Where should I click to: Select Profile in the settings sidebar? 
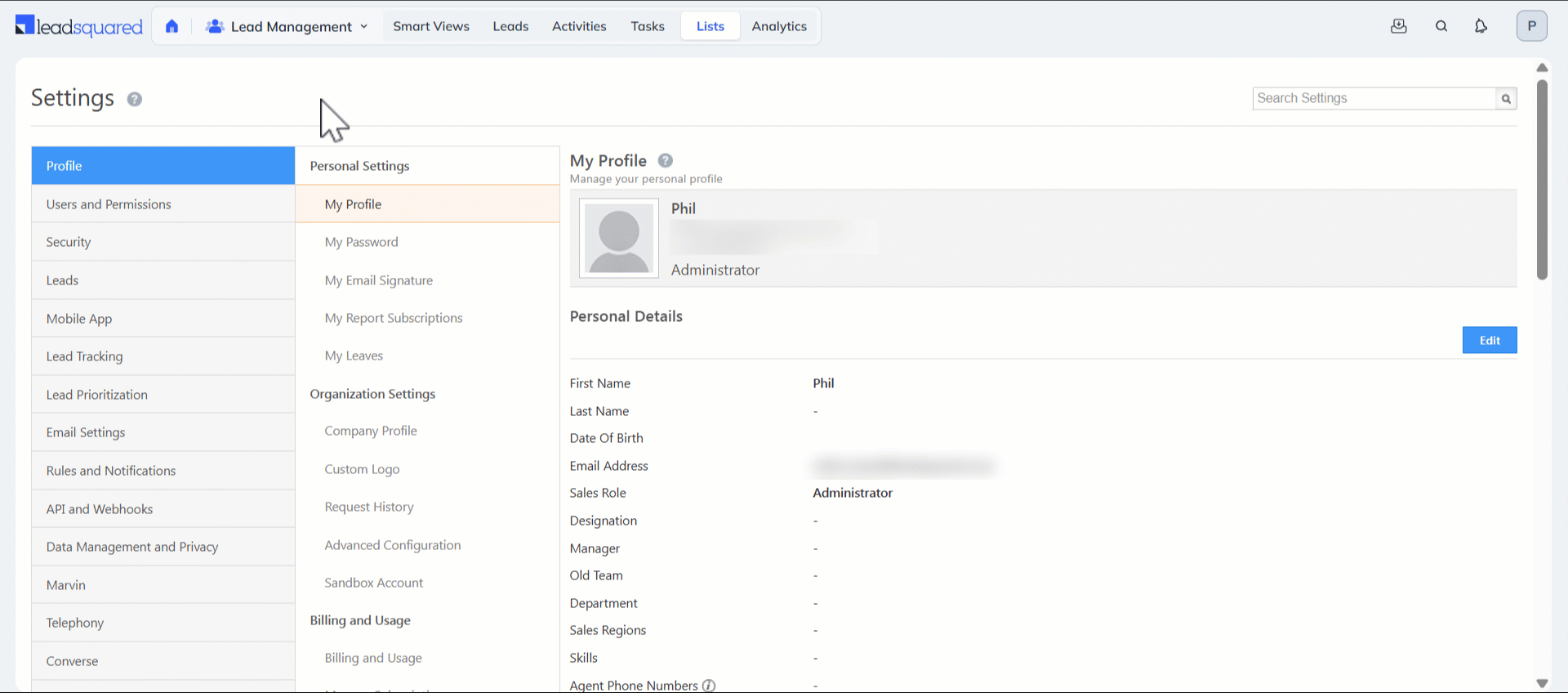click(x=163, y=166)
